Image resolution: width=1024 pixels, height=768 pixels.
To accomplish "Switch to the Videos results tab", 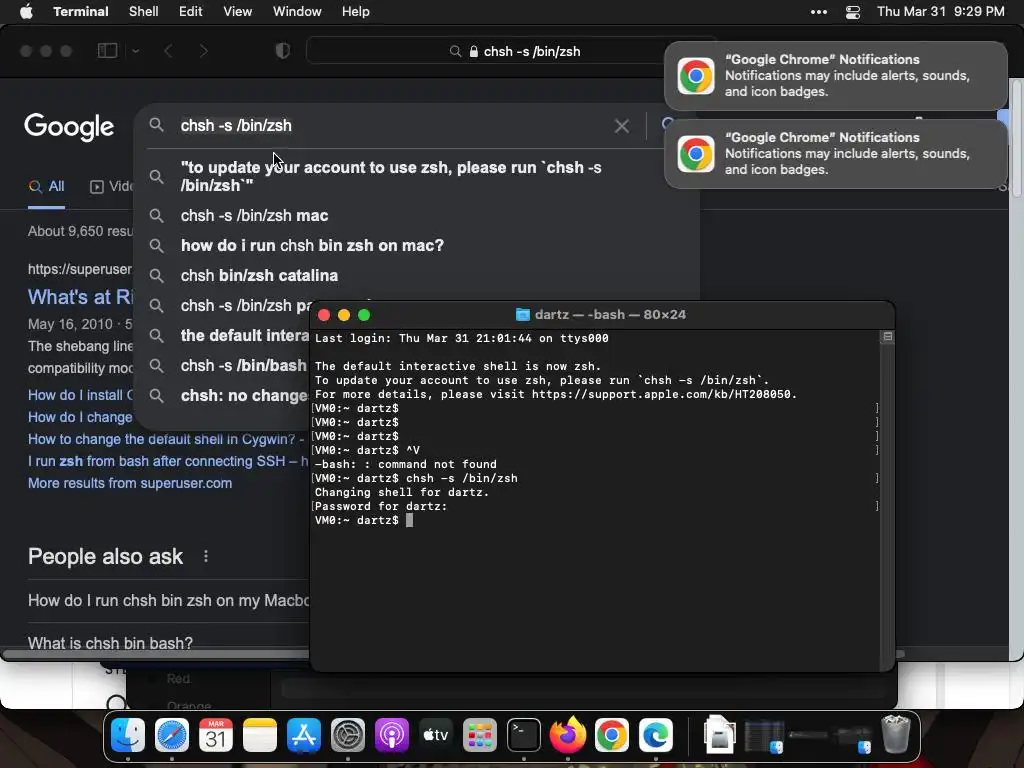I will click(x=111, y=187).
